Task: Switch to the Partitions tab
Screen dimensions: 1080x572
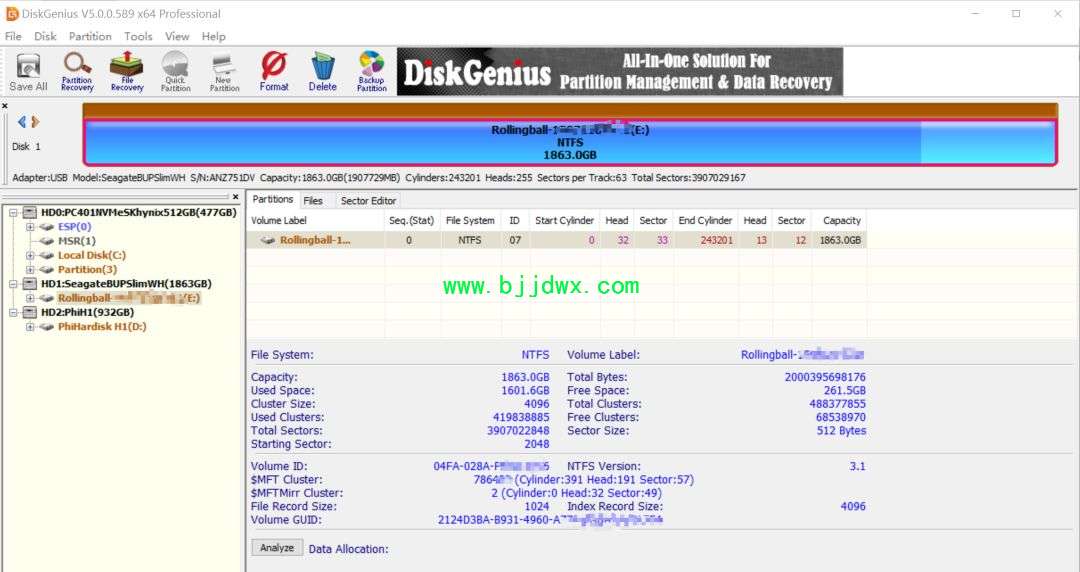Action: [x=273, y=200]
